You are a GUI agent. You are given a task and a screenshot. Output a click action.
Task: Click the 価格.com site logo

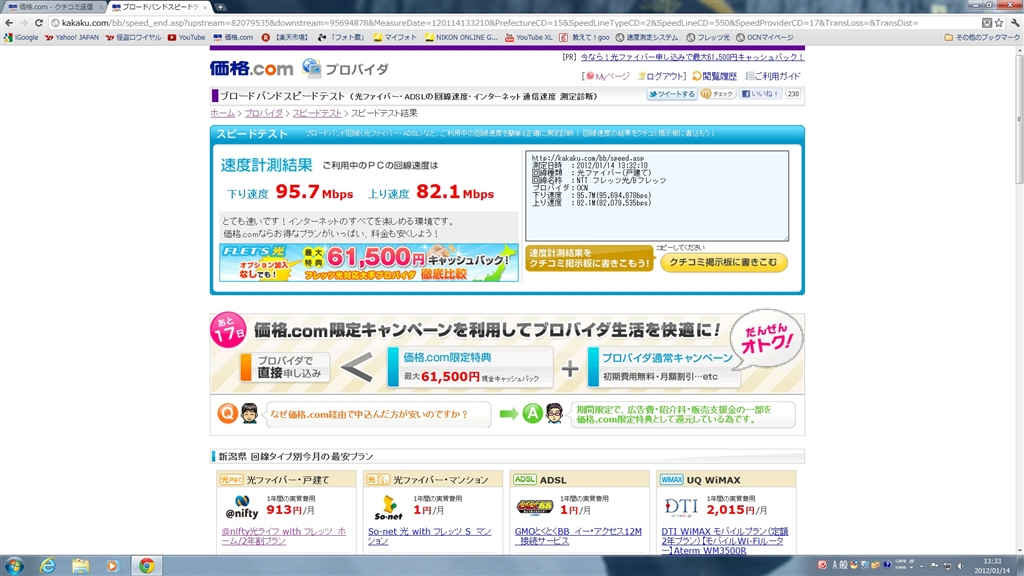point(251,68)
